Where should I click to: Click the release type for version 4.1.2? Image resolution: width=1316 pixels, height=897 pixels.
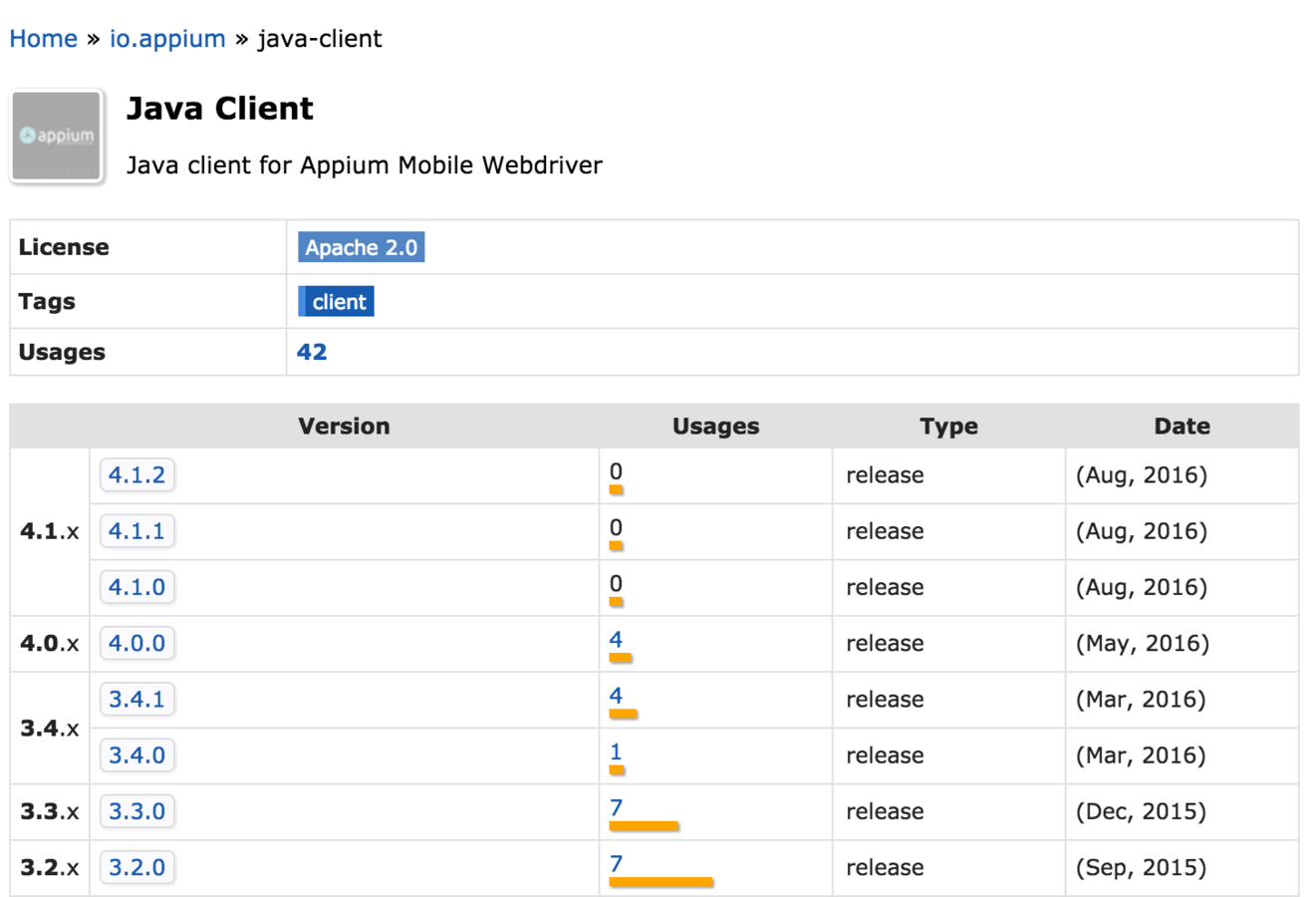[885, 475]
